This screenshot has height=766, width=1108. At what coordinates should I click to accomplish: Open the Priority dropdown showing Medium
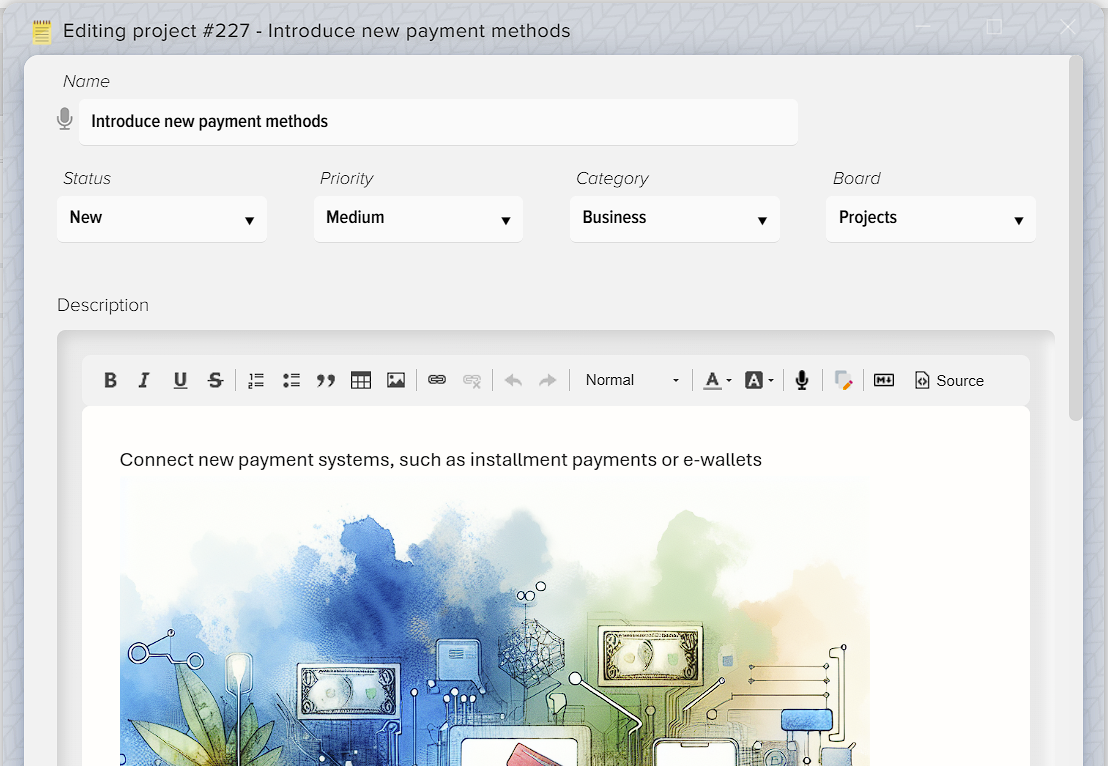tap(418, 218)
